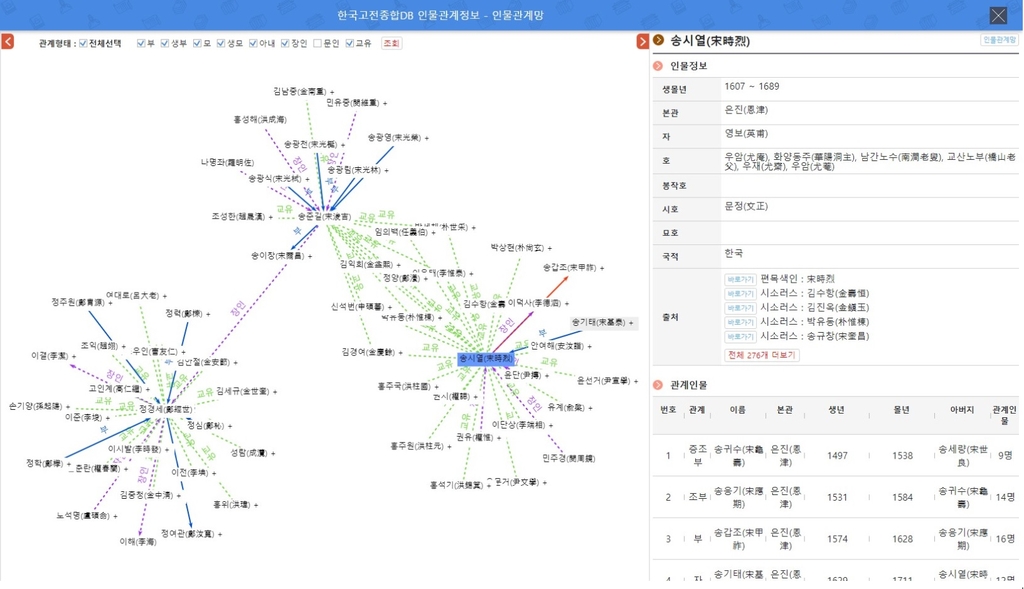The height and width of the screenshot is (589, 1024).
Task: Uncheck the 교유 relation checkbox
Action: 349,44
